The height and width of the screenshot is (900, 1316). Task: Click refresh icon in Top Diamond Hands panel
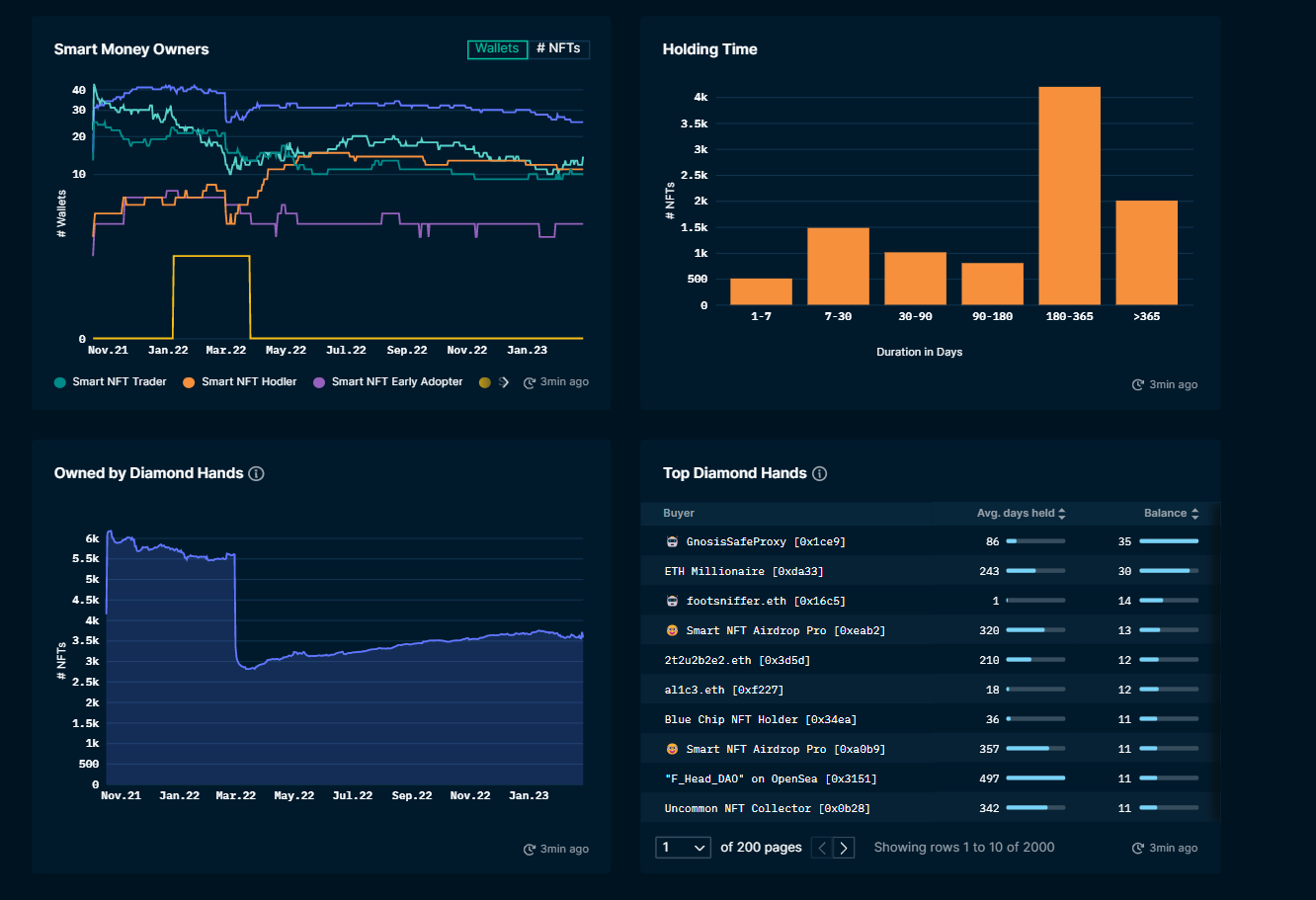point(1138,848)
